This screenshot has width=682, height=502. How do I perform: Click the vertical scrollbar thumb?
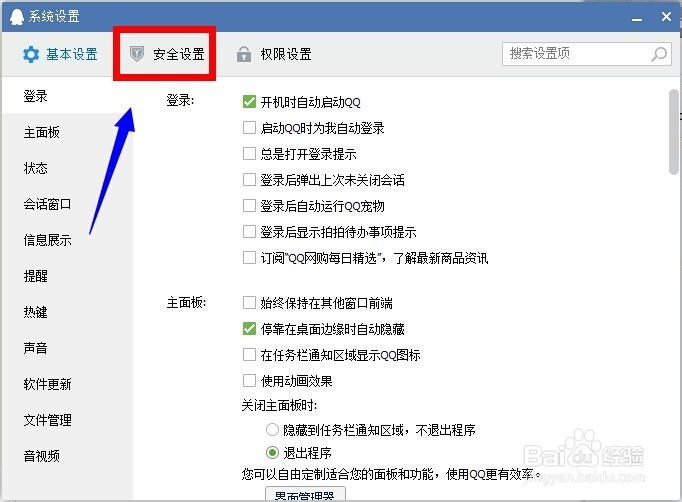674,132
